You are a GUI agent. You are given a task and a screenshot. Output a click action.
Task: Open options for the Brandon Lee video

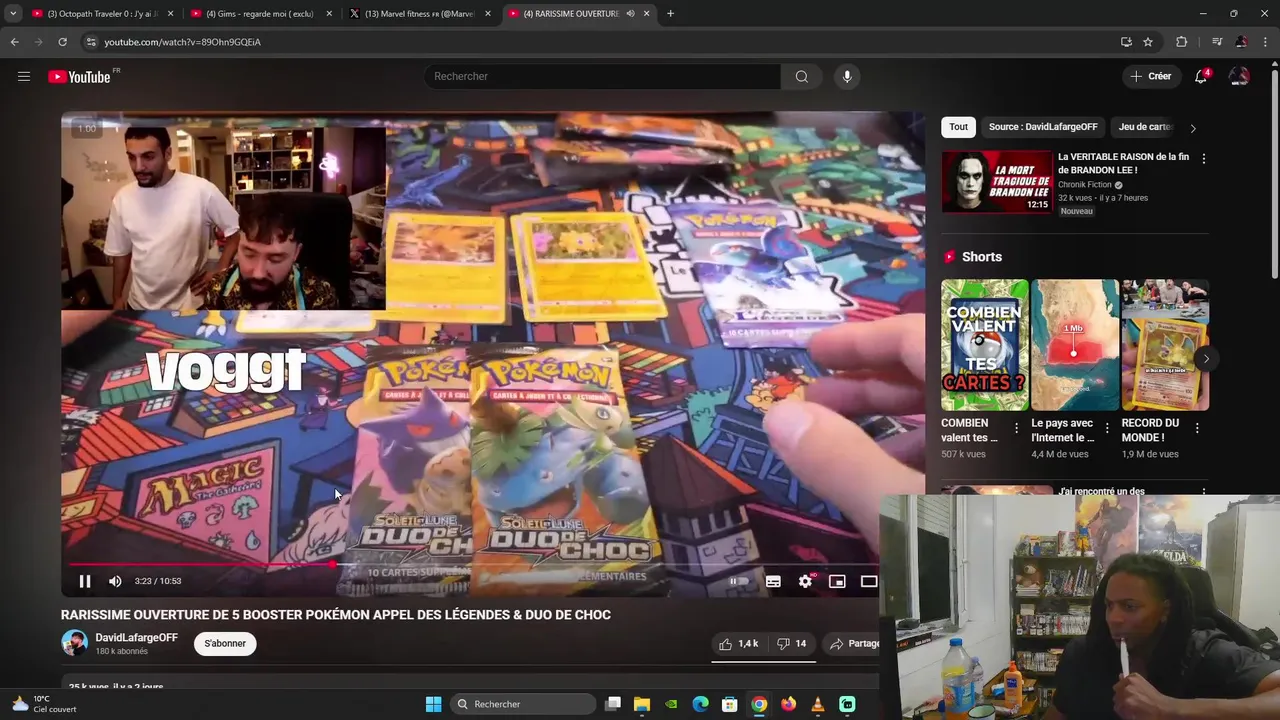tap(1203, 159)
